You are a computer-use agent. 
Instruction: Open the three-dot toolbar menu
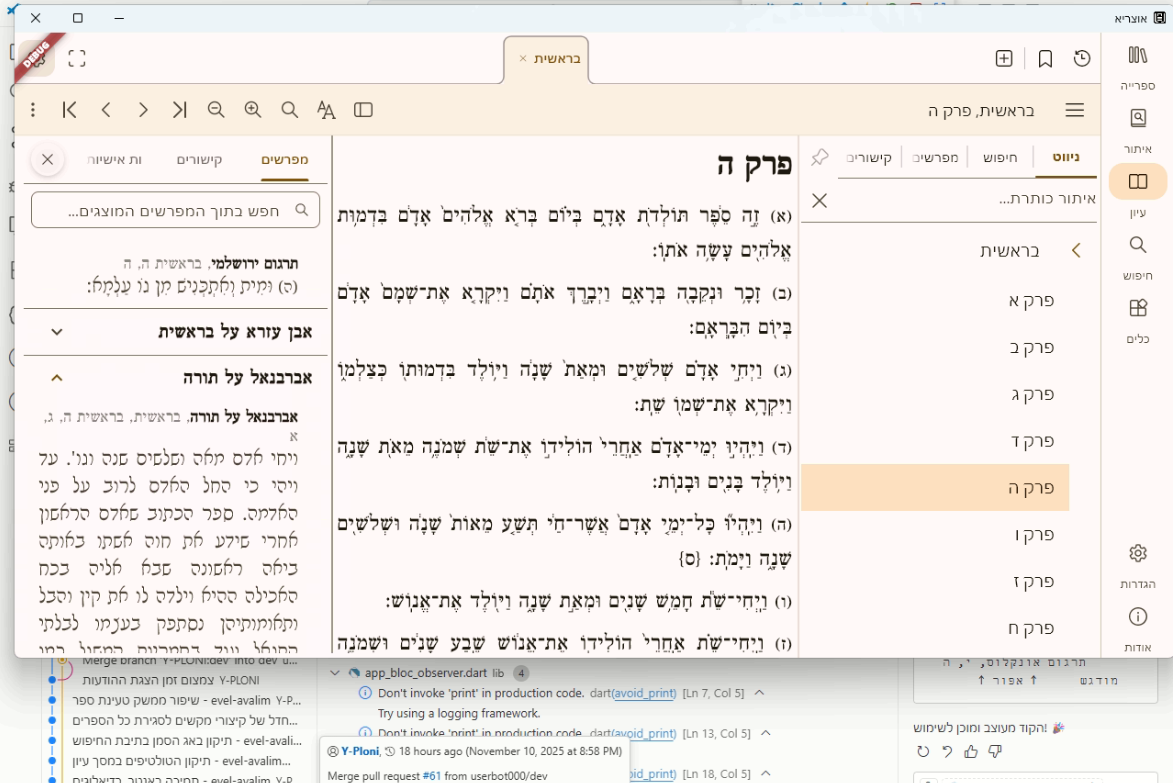[33, 111]
